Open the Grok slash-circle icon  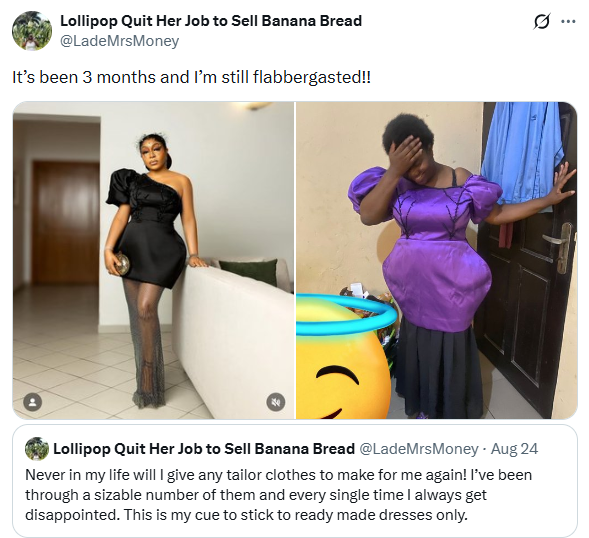click(x=542, y=21)
